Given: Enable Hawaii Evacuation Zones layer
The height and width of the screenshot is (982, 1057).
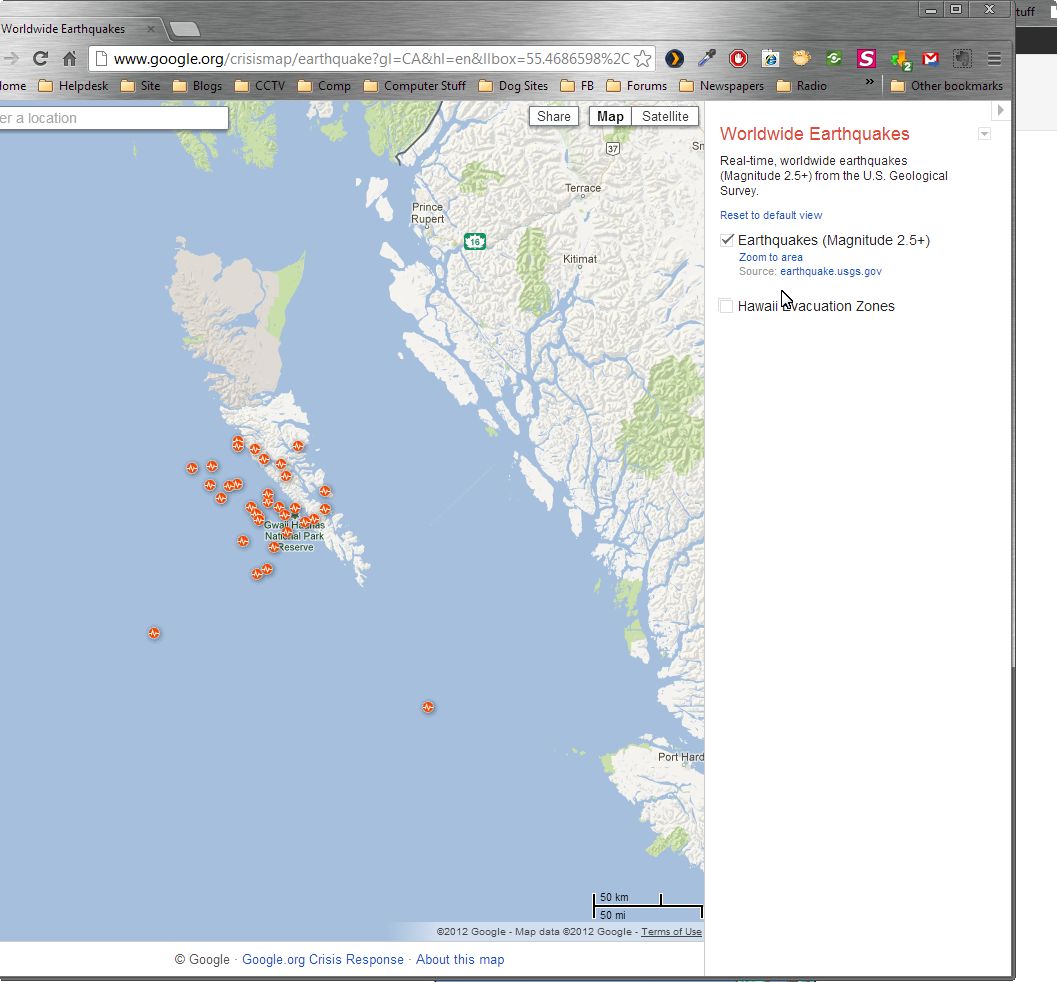Looking at the screenshot, I should [726, 306].
